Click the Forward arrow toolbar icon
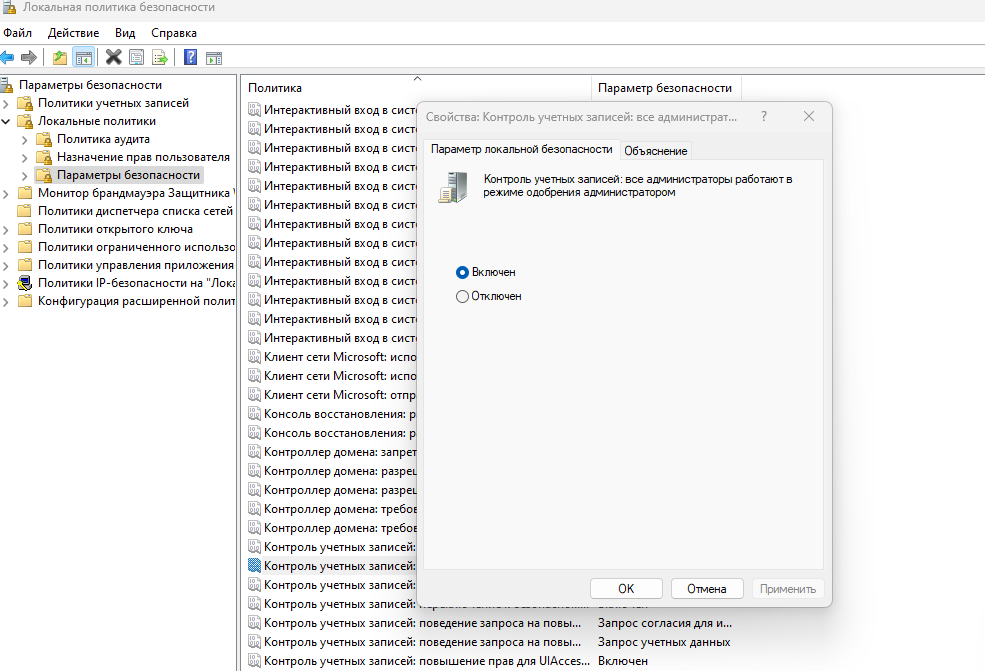Viewport: 985px width, 671px height. pyautogui.click(x=29, y=58)
